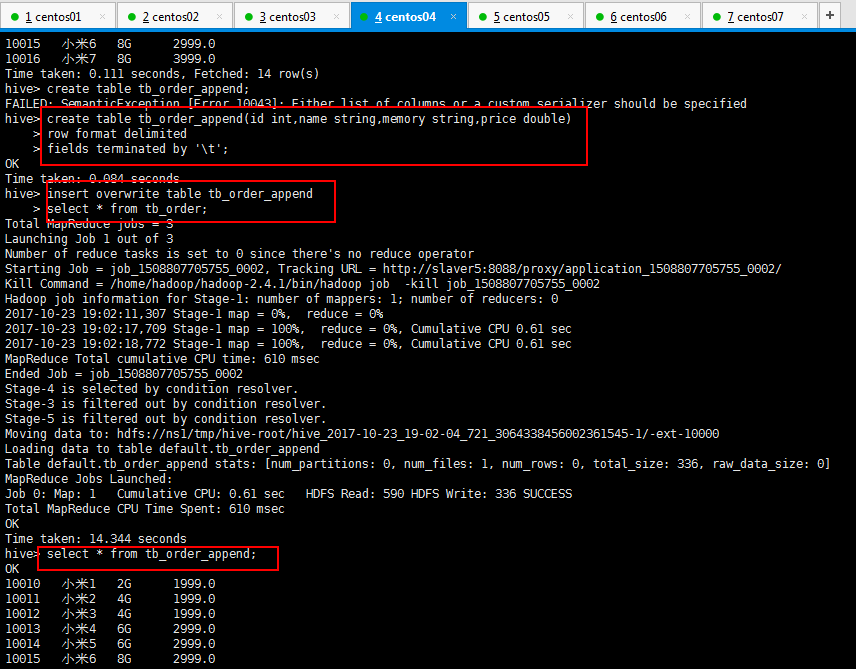Close the centos07 tab
This screenshot has height=669, width=856.
tap(804, 17)
